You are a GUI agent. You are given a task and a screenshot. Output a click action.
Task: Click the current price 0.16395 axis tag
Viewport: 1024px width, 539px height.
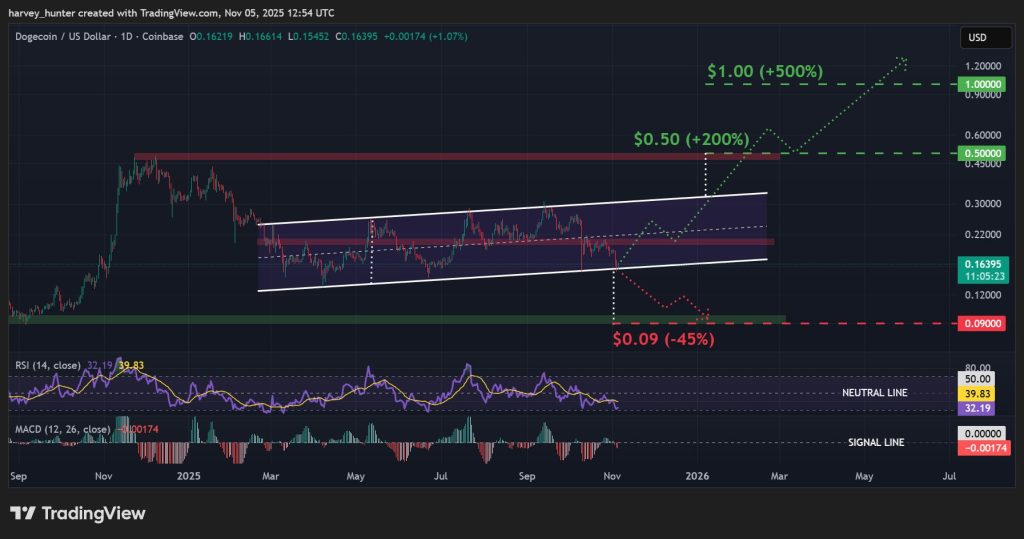tap(984, 262)
